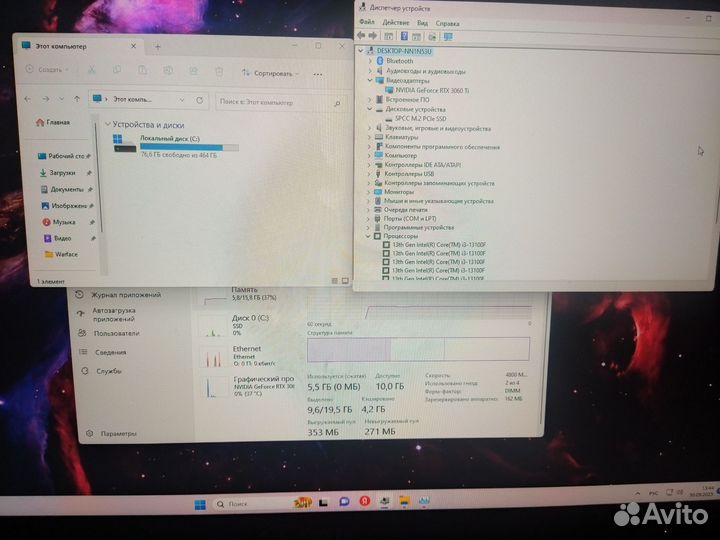Open new tab with plus in Explorer
This screenshot has width=720, height=540.
click(157, 46)
